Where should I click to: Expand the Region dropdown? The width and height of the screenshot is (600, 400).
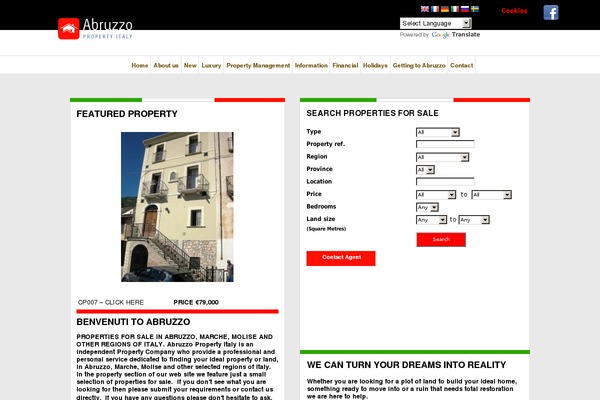(442, 157)
